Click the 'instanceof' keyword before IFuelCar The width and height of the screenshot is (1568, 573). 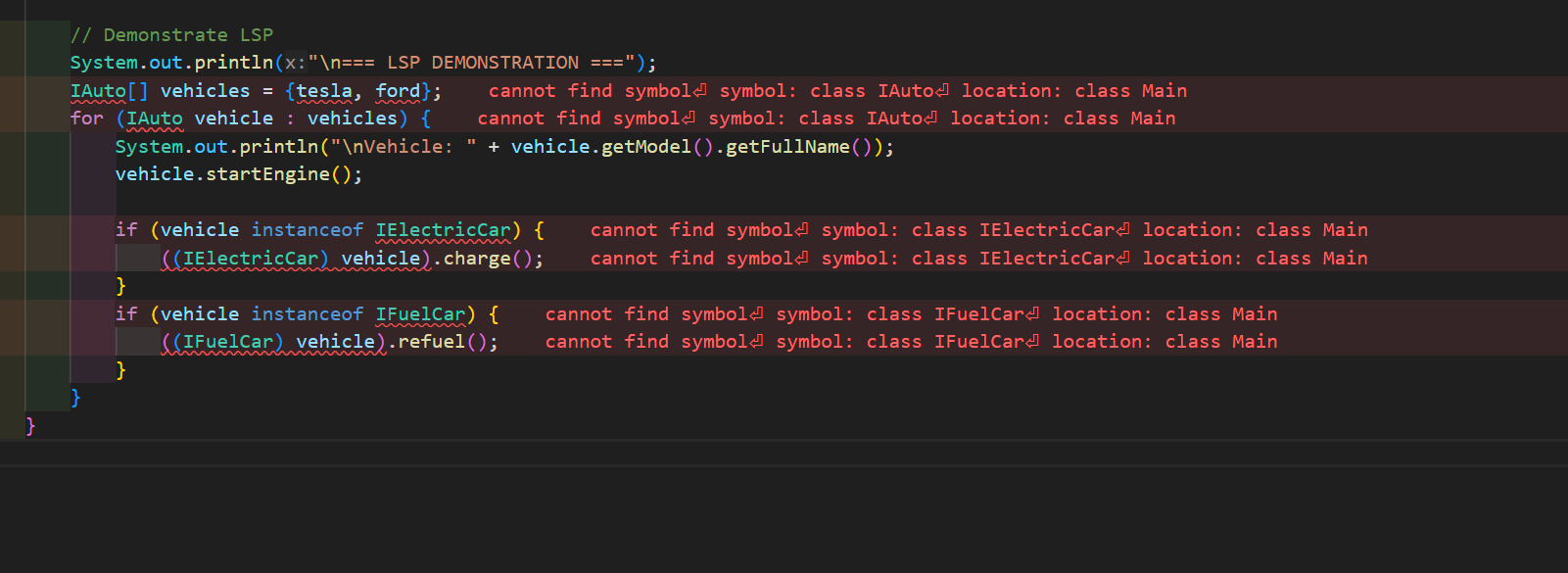point(307,313)
